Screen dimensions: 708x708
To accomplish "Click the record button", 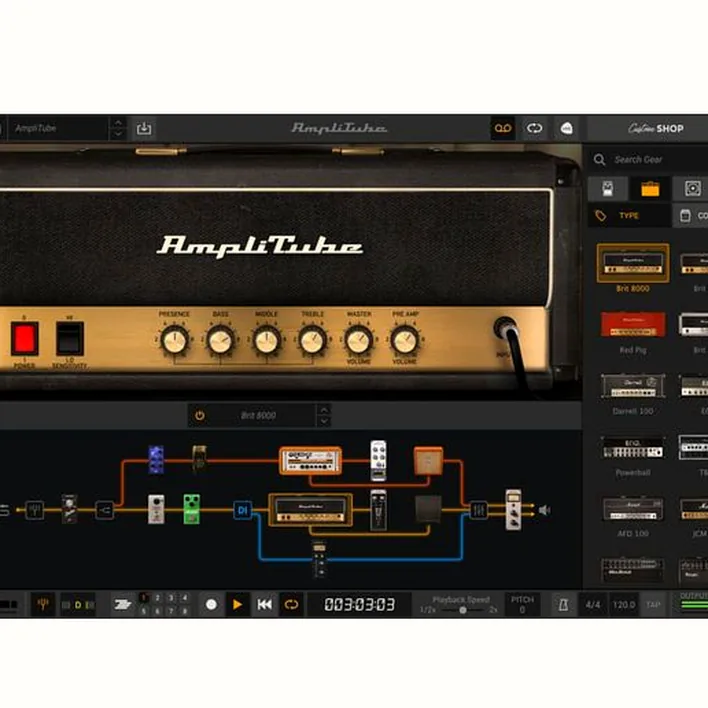I will (x=211, y=604).
